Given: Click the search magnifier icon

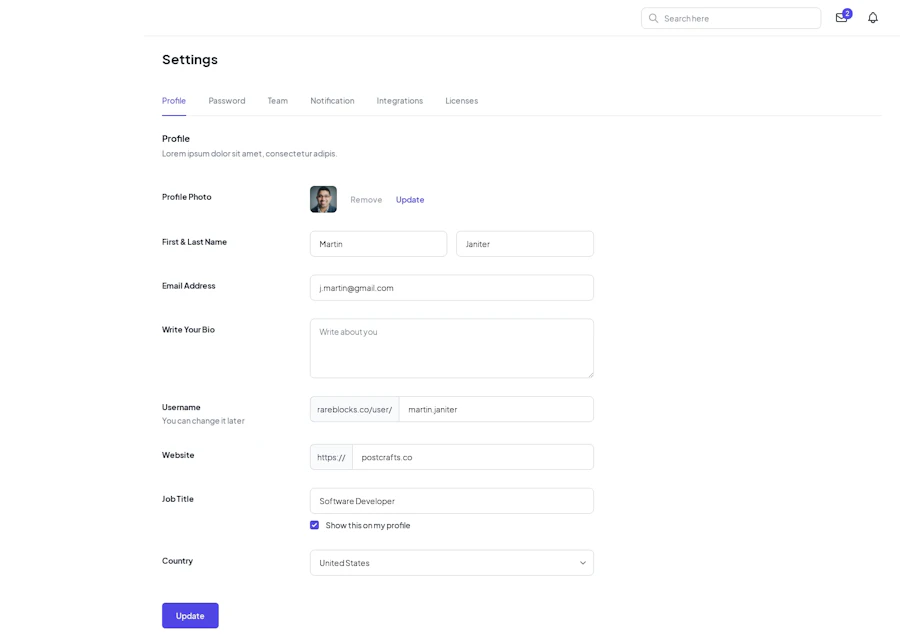Looking at the screenshot, I should pos(653,18).
